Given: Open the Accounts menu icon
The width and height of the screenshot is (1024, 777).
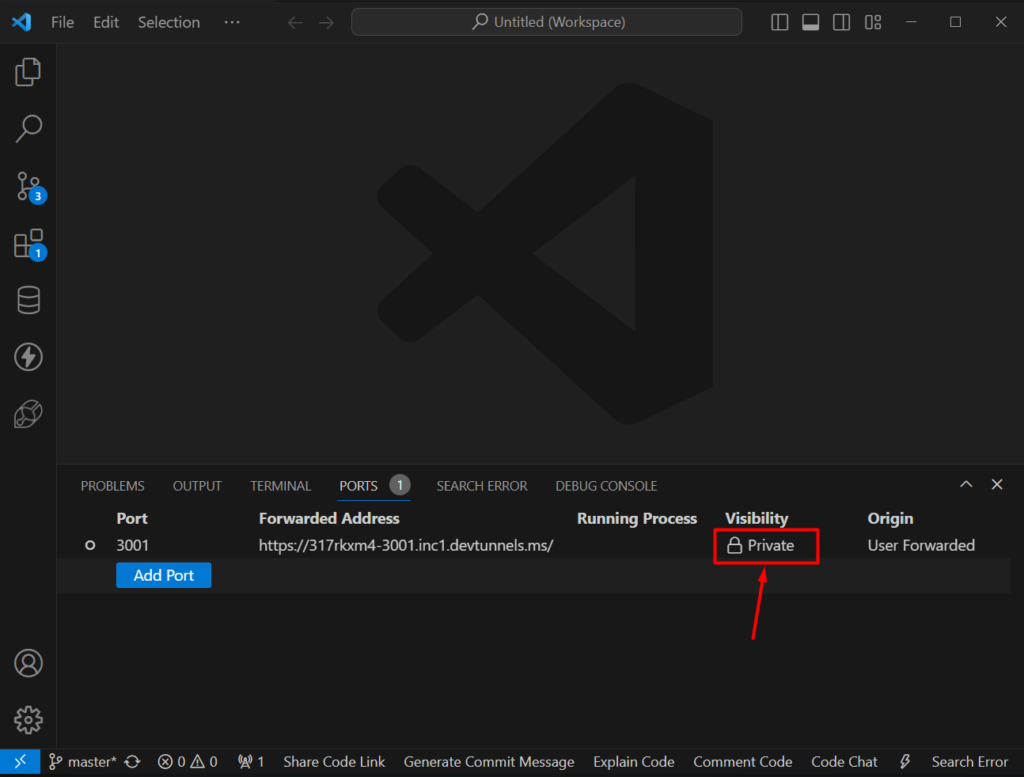Looking at the screenshot, I should (28, 663).
